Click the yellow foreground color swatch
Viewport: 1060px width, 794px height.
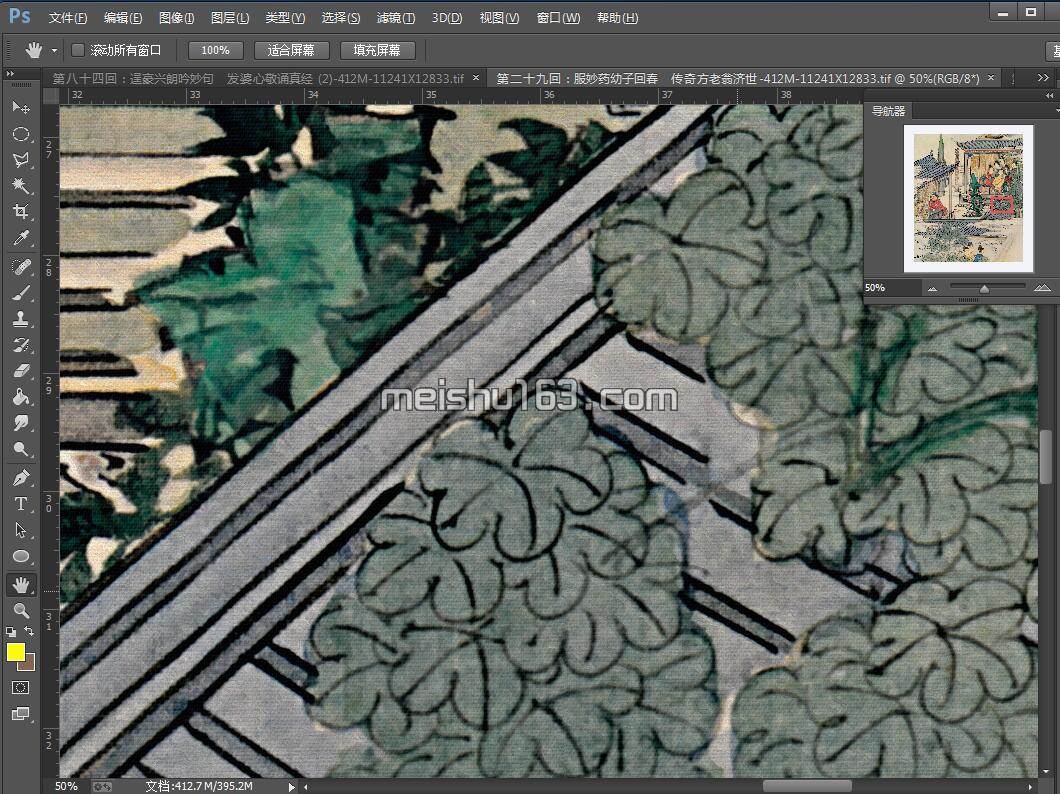16,651
